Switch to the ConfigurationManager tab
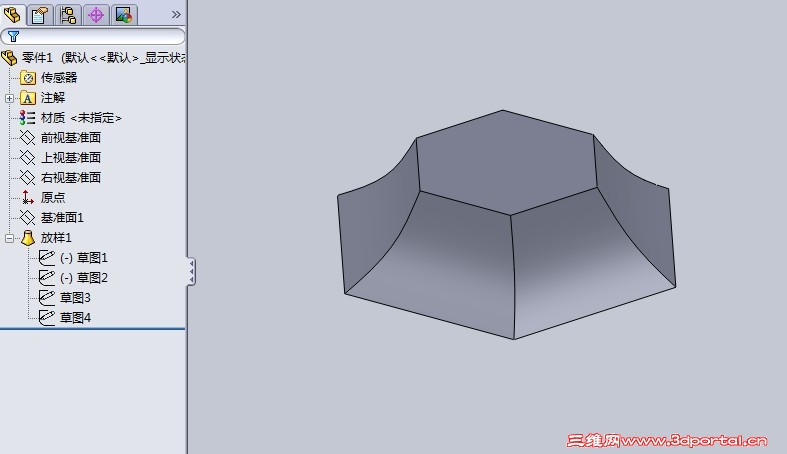The image size is (787, 454). click(68, 15)
